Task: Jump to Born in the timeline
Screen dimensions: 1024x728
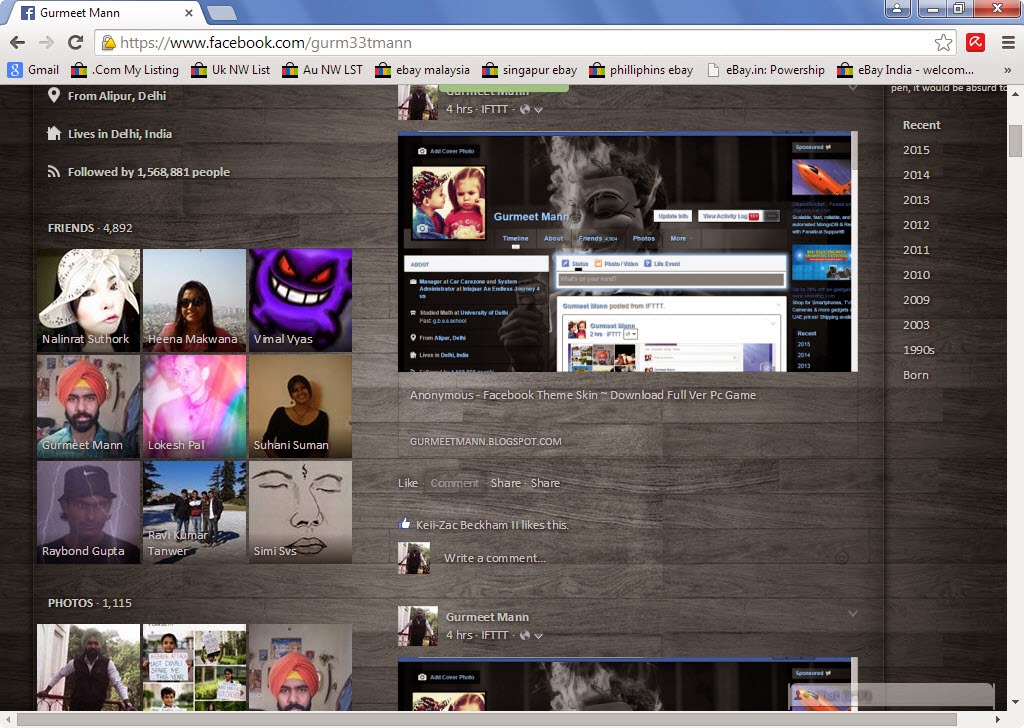Action: pos(916,375)
